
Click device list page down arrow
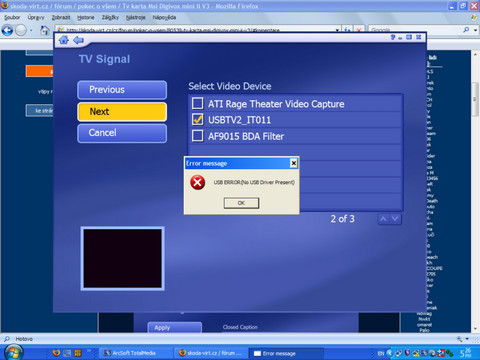[x=395, y=219]
